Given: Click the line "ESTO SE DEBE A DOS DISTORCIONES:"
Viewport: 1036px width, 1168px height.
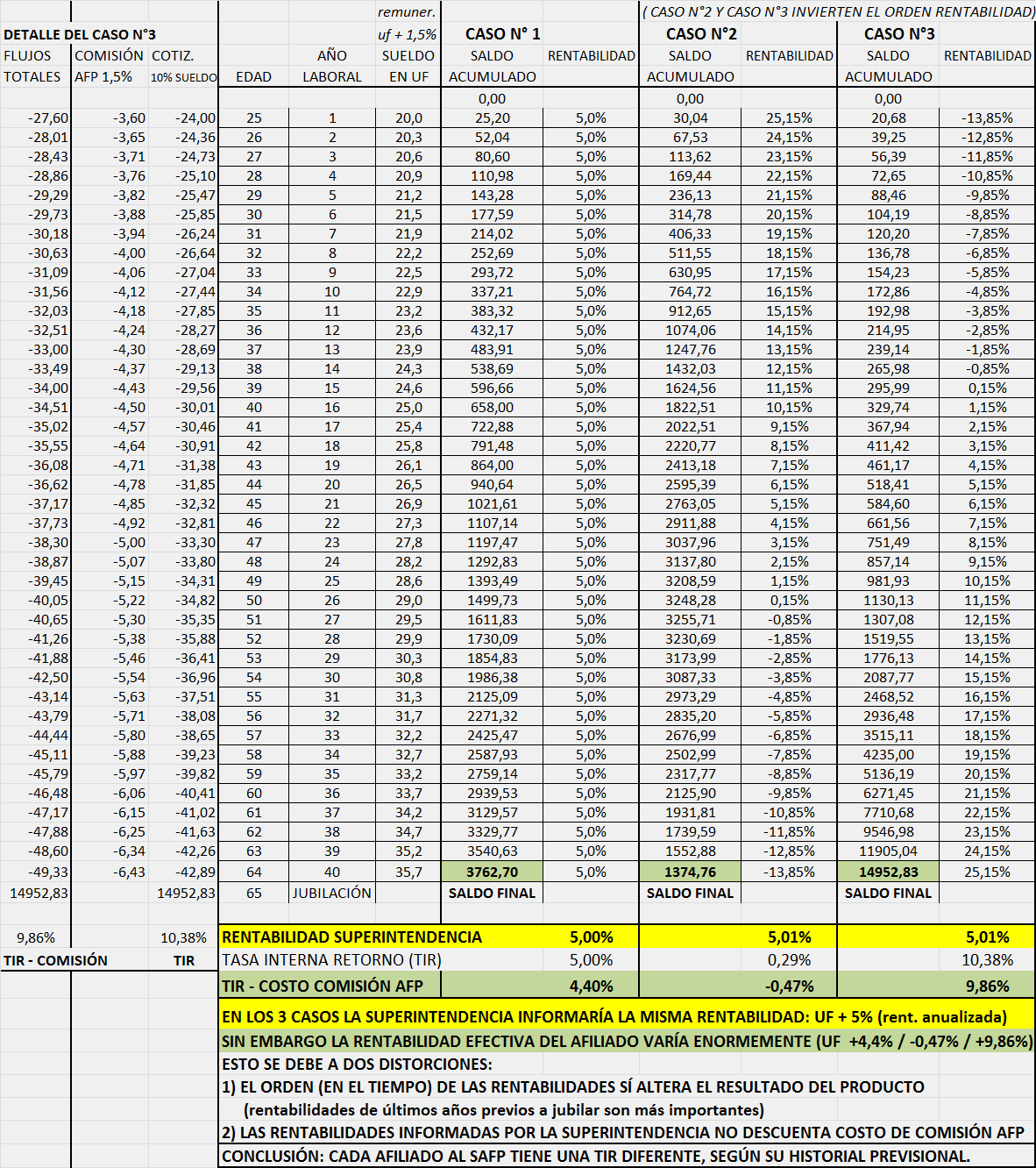Looking at the screenshot, I should 357,1064.
